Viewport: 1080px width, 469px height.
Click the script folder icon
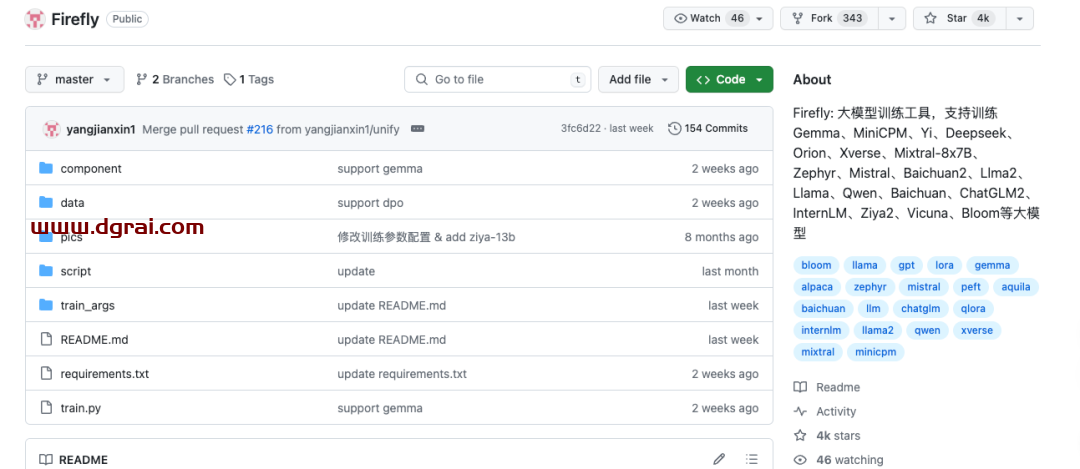coord(45,271)
